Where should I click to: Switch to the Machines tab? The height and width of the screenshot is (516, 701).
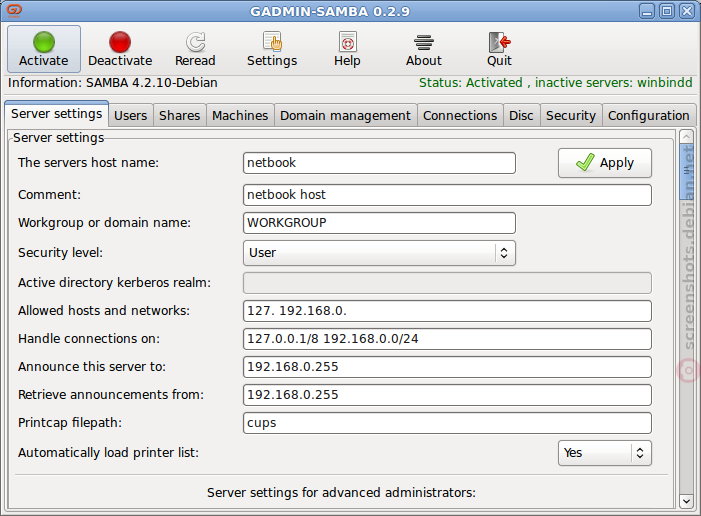240,115
